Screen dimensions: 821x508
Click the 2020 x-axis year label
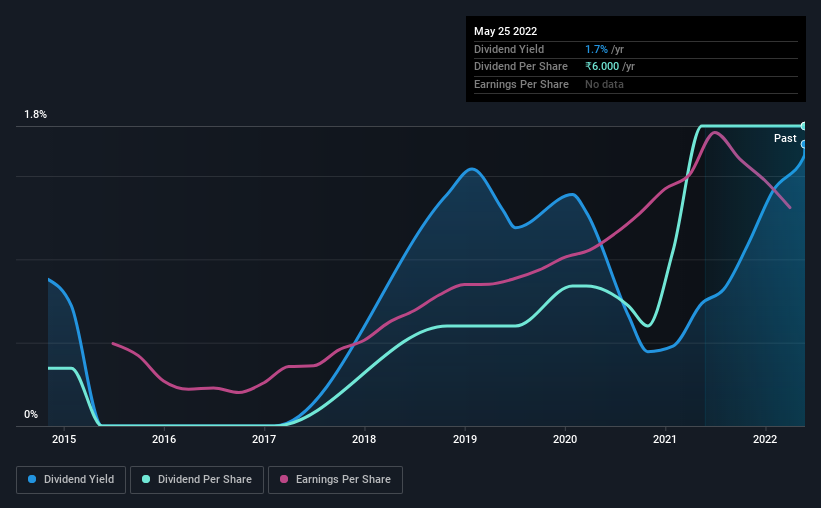coord(565,439)
